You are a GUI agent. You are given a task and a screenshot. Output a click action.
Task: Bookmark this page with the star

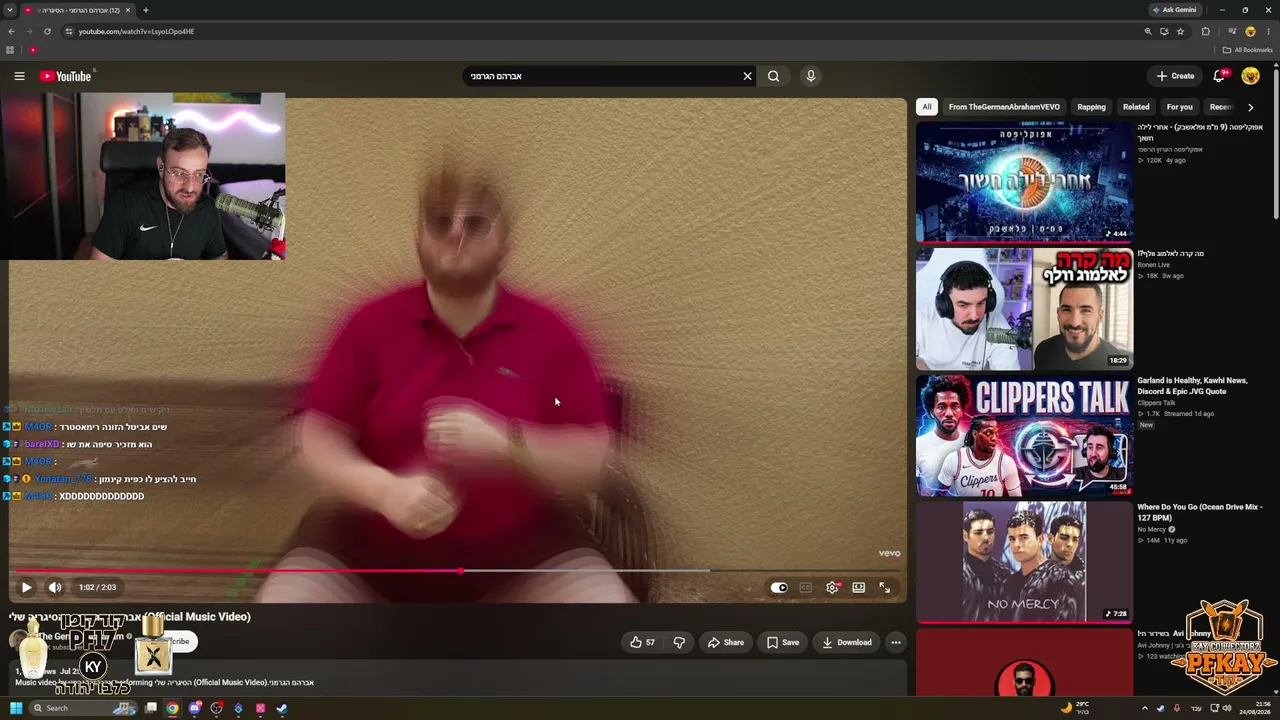coord(1180,31)
